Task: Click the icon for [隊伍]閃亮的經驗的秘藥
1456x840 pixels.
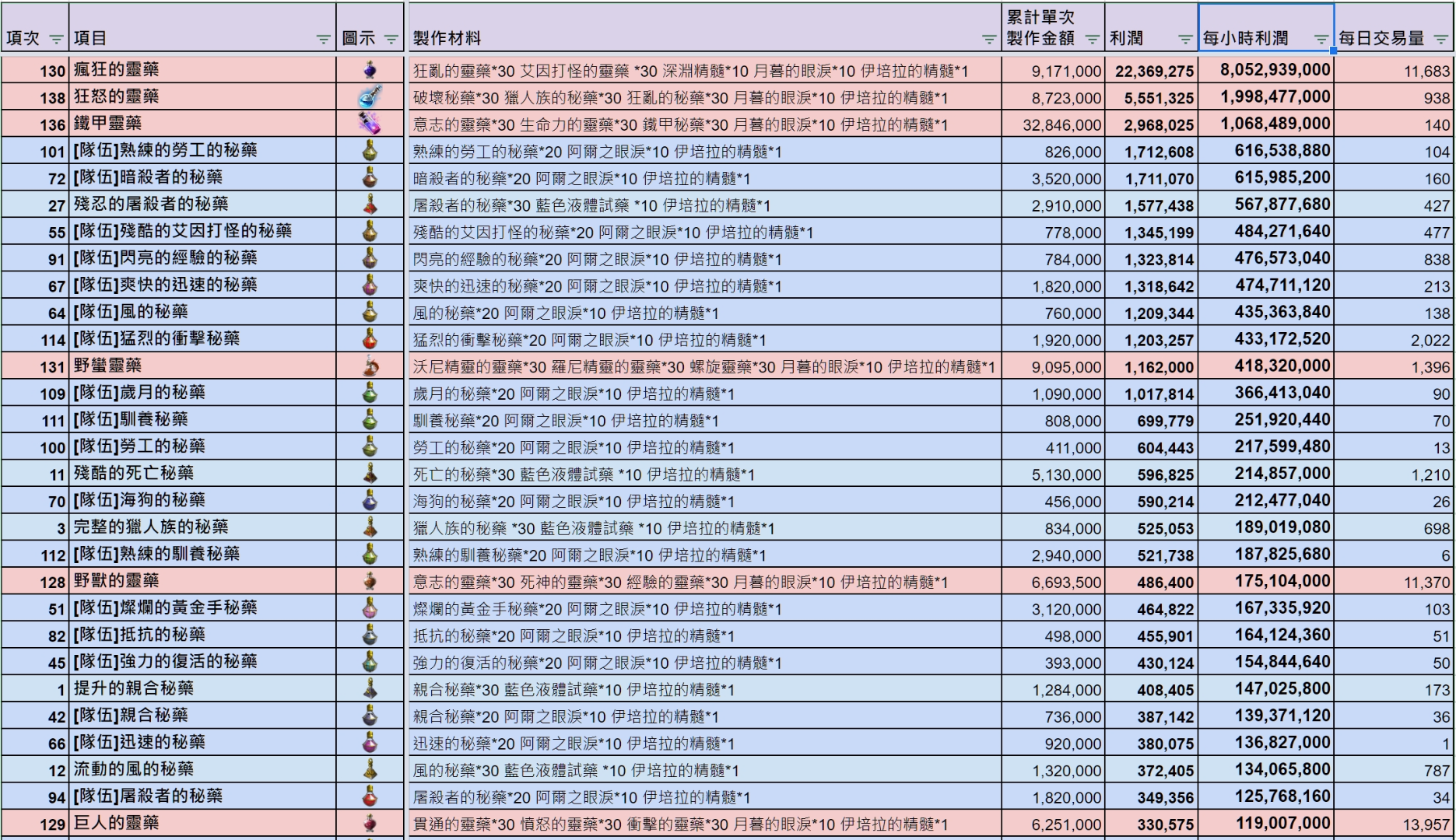Action: click(370, 258)
